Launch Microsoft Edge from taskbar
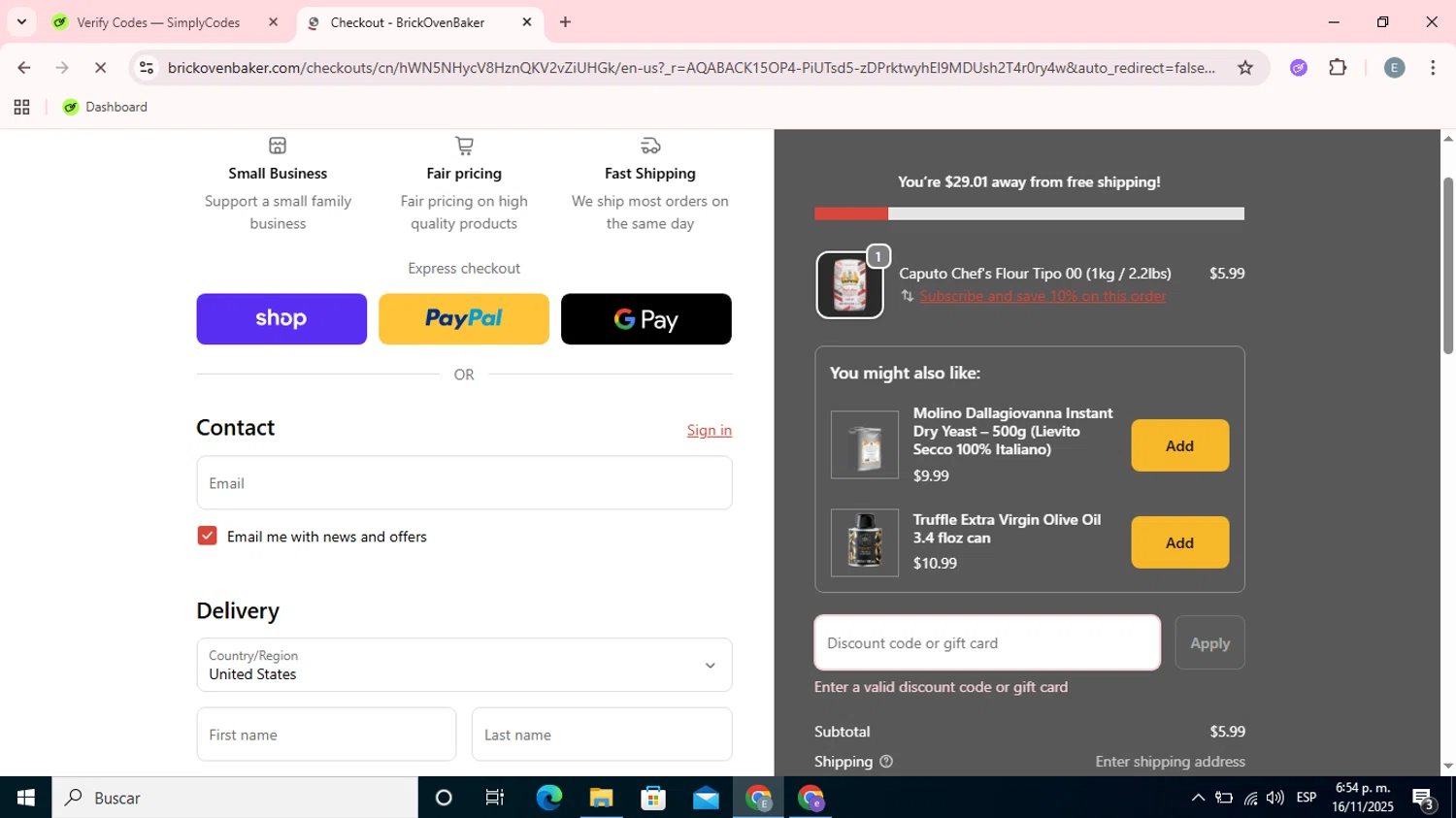This screenshot has width=1456, height=818. click(x=548, y=798)
